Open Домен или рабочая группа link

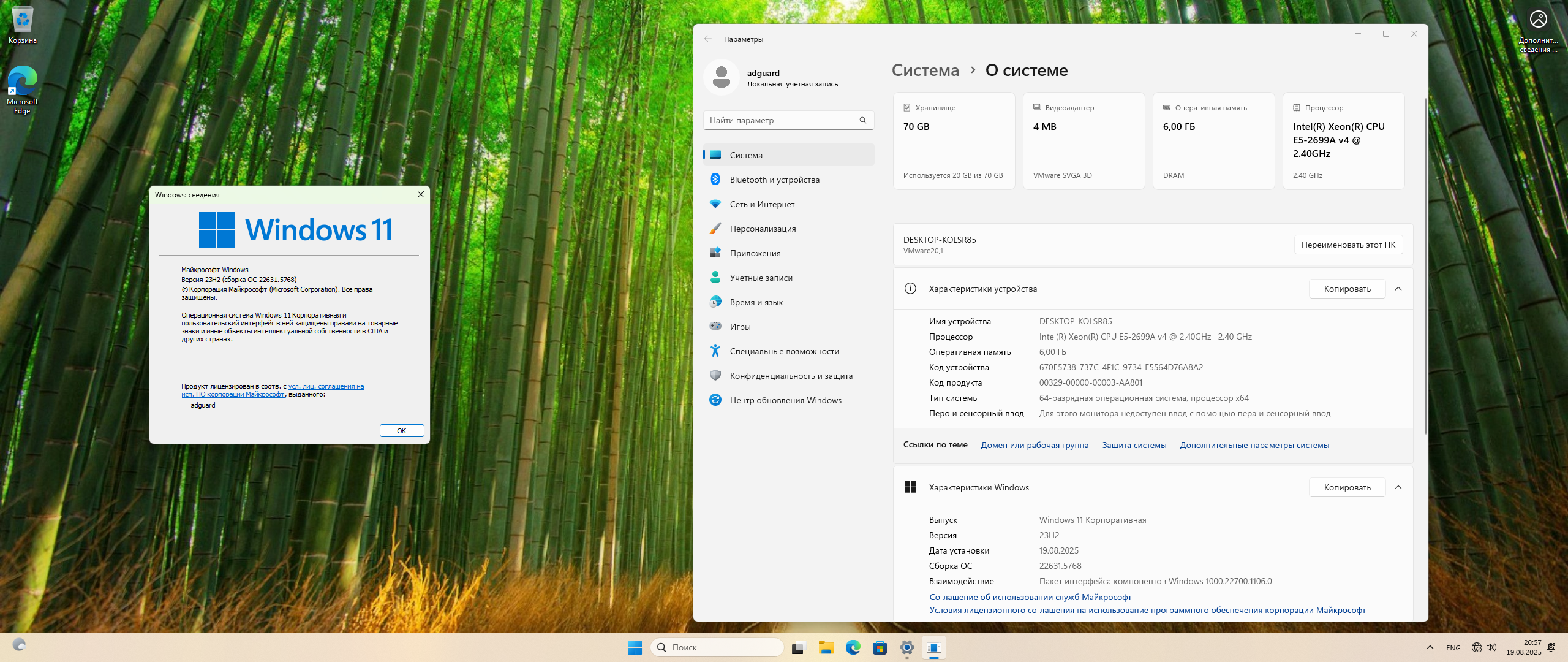(1035, 445)
